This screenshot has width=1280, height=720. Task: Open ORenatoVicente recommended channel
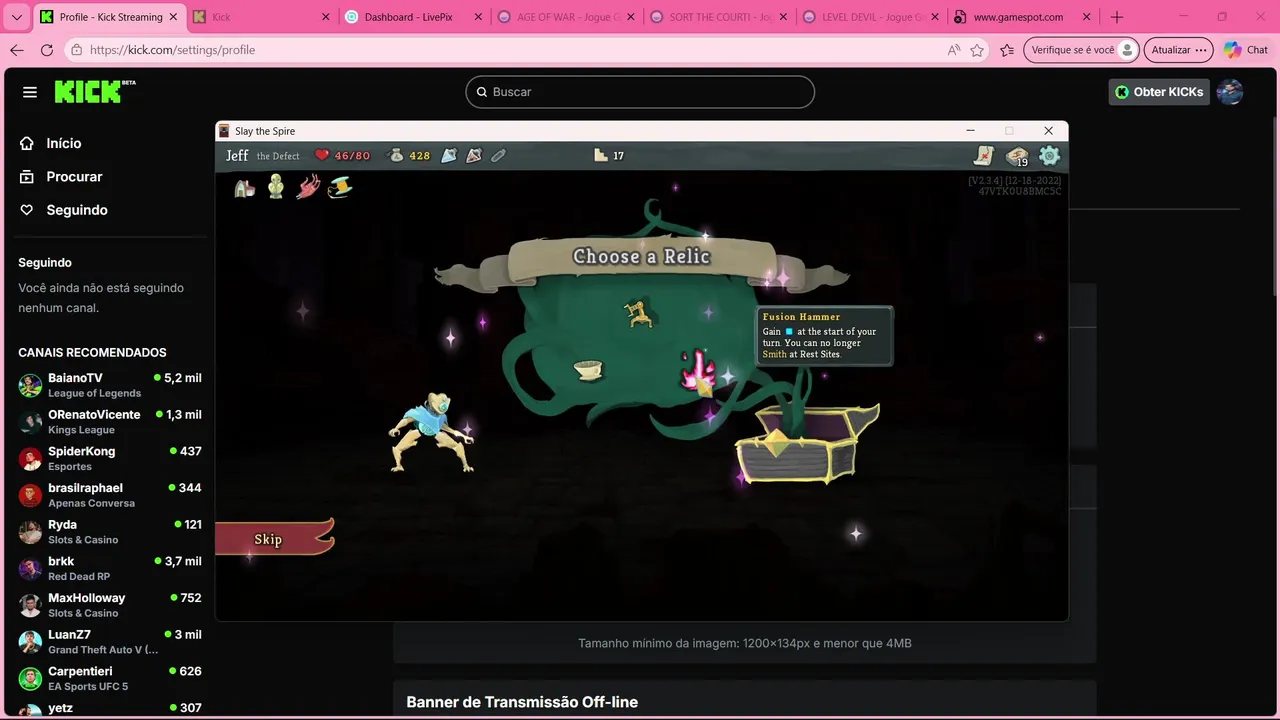(110, 421)
